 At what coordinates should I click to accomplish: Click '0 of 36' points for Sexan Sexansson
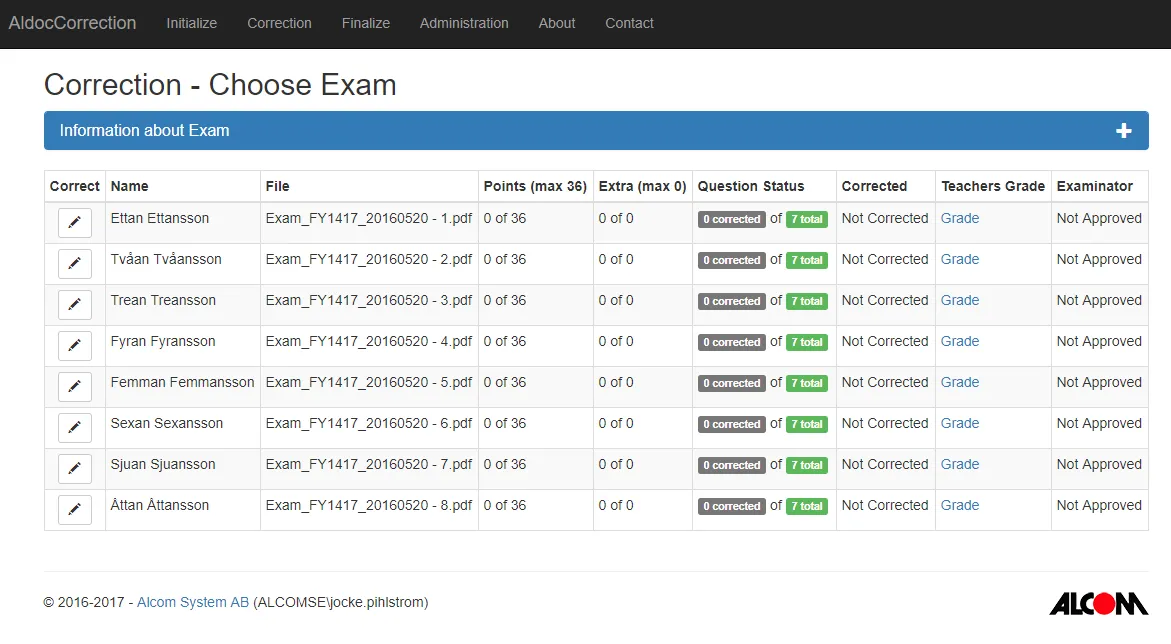pos(505,424)
